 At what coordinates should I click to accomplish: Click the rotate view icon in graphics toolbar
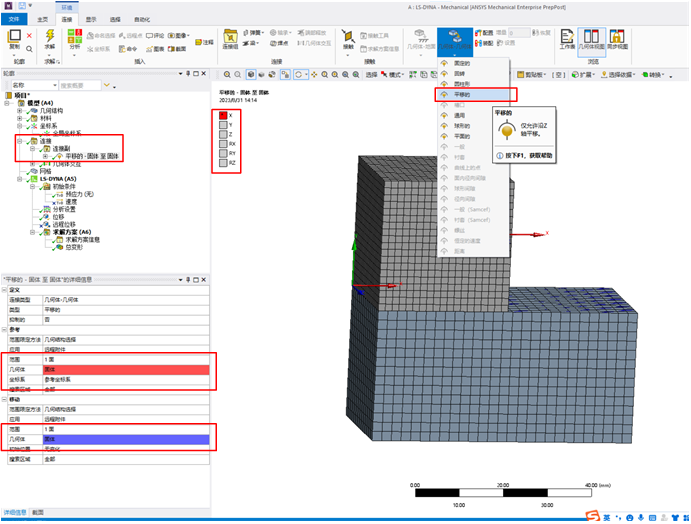coord(298,74)
